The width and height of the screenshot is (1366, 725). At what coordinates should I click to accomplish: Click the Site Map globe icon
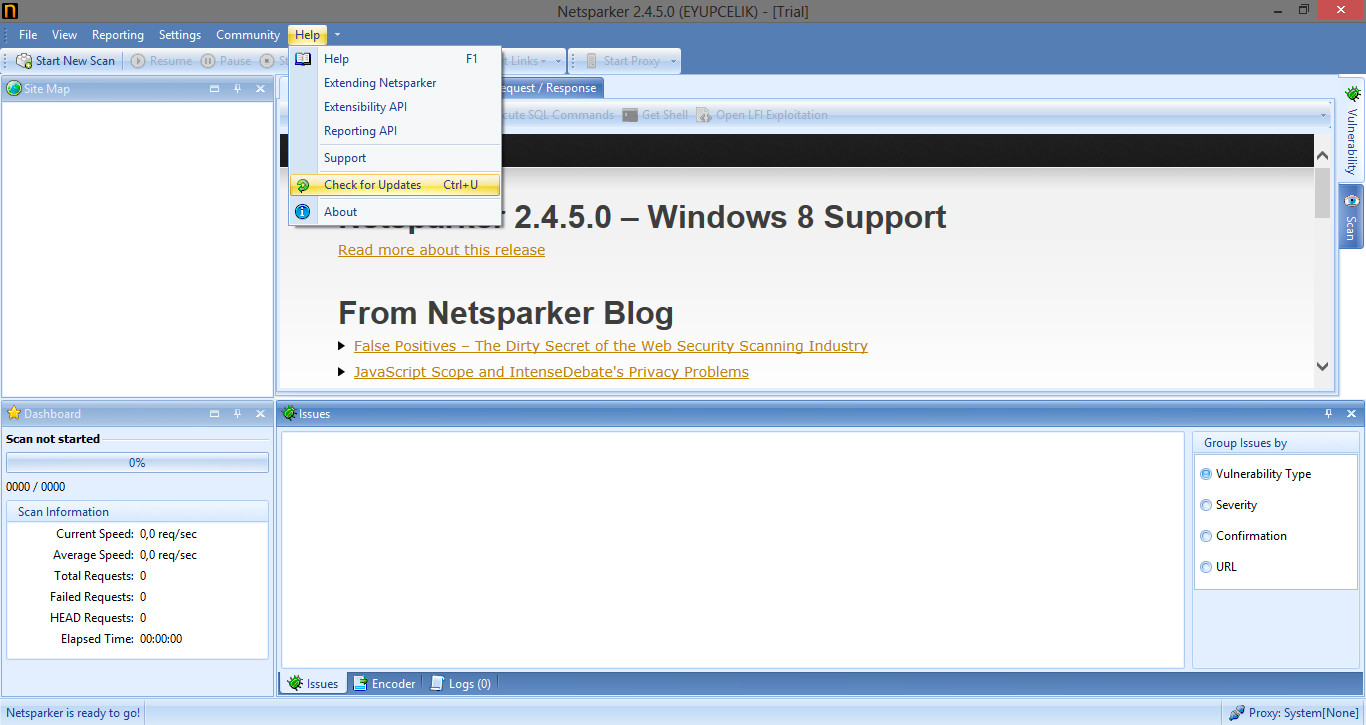(x=14, y=89)
